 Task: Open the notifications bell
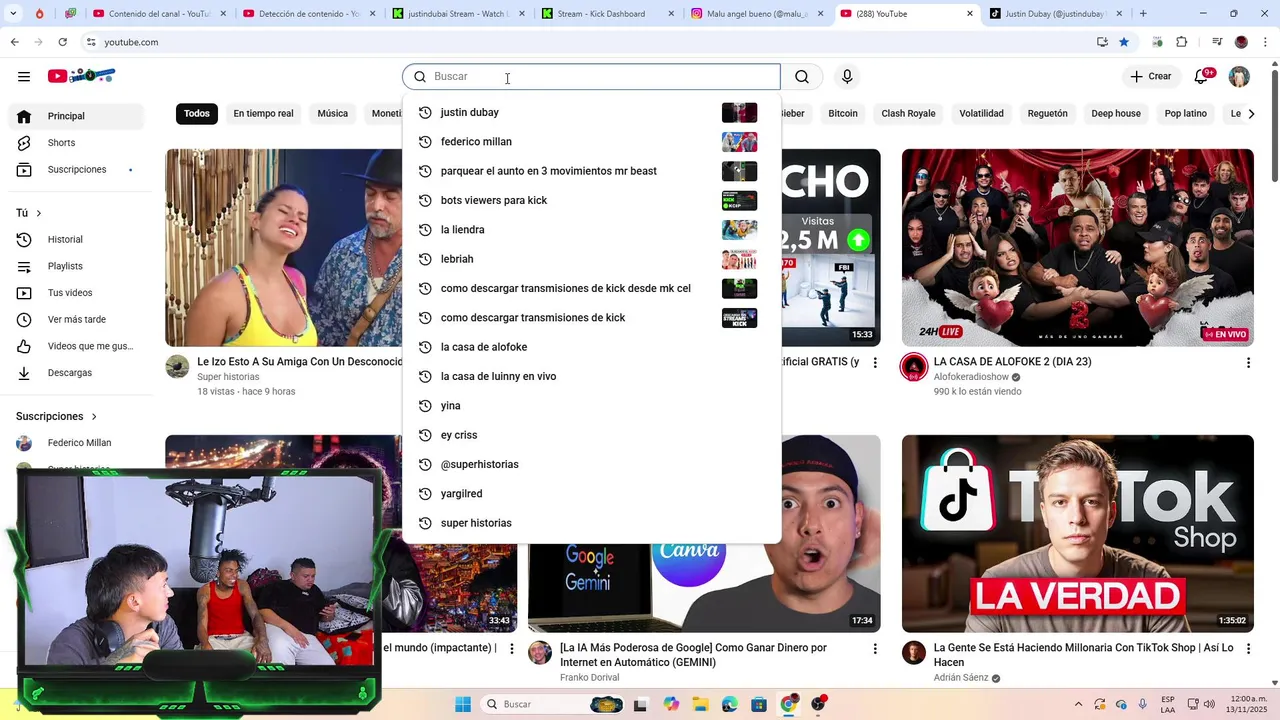[x=1202, y=77]
